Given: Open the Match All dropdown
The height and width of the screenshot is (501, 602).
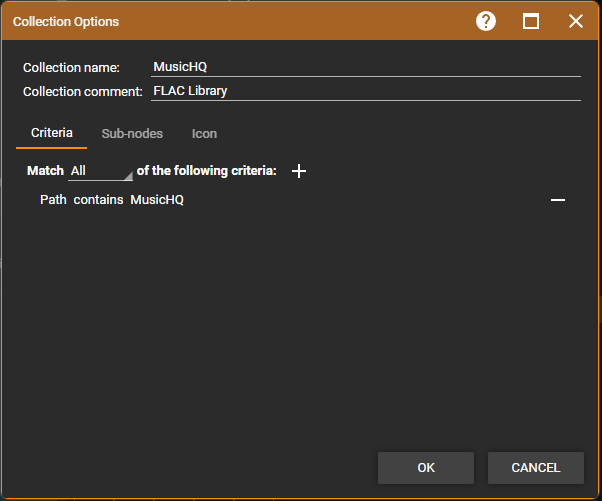Looking at the screenshot, I should (x=100, y=171).
